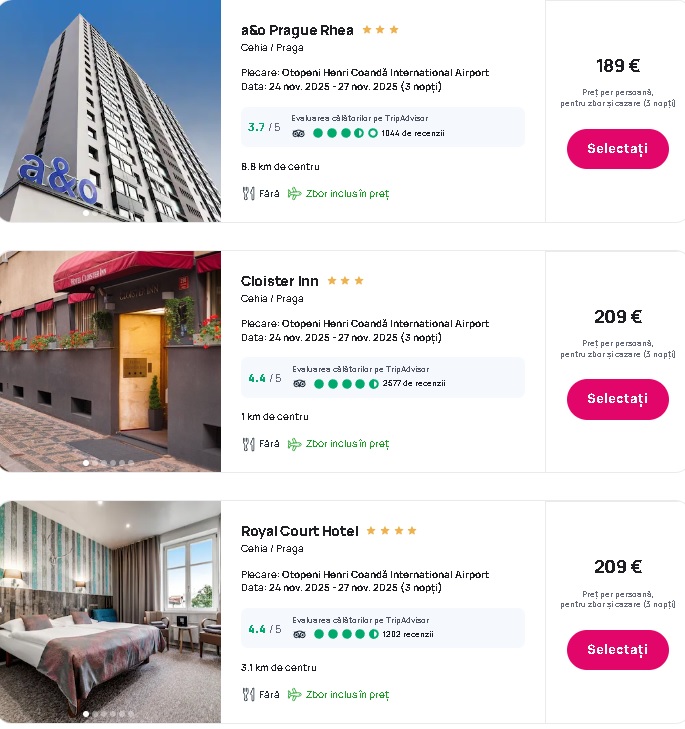685x729 pixels.
Task: Click the airplane icon for Cloister Inn
Action: click(294, 444)
